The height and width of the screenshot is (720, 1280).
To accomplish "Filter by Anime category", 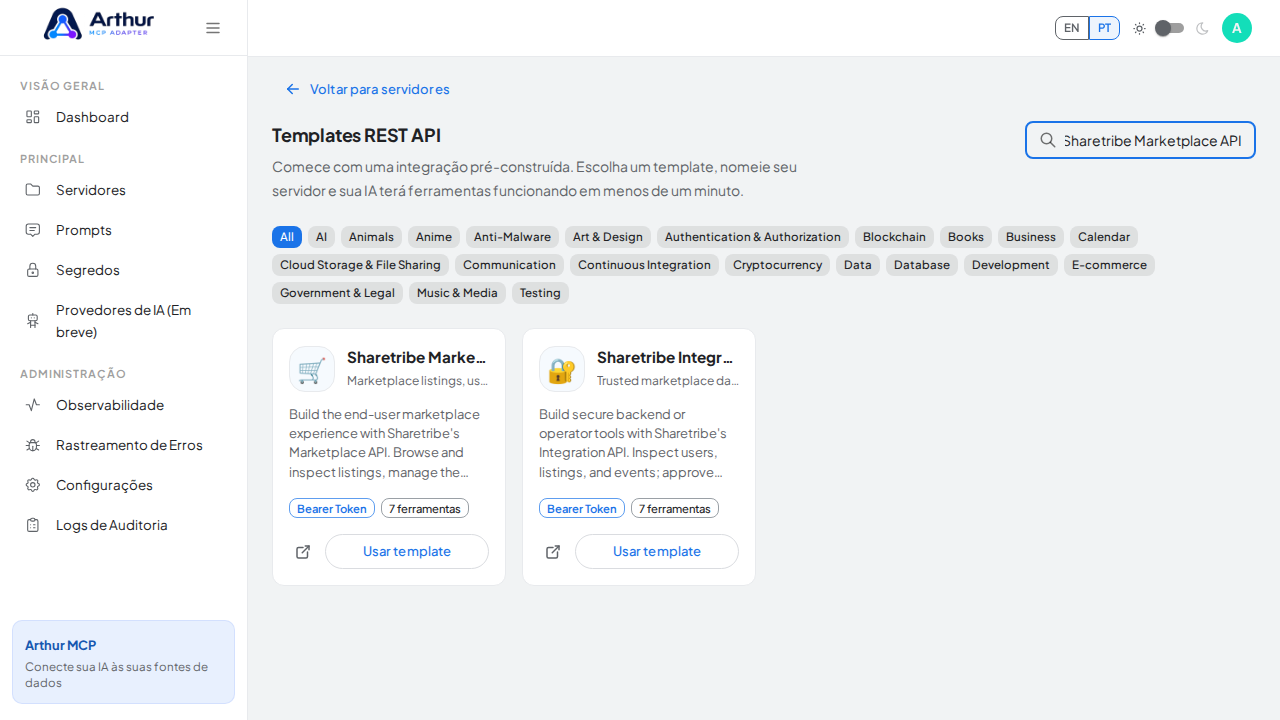I will point(434,237).
